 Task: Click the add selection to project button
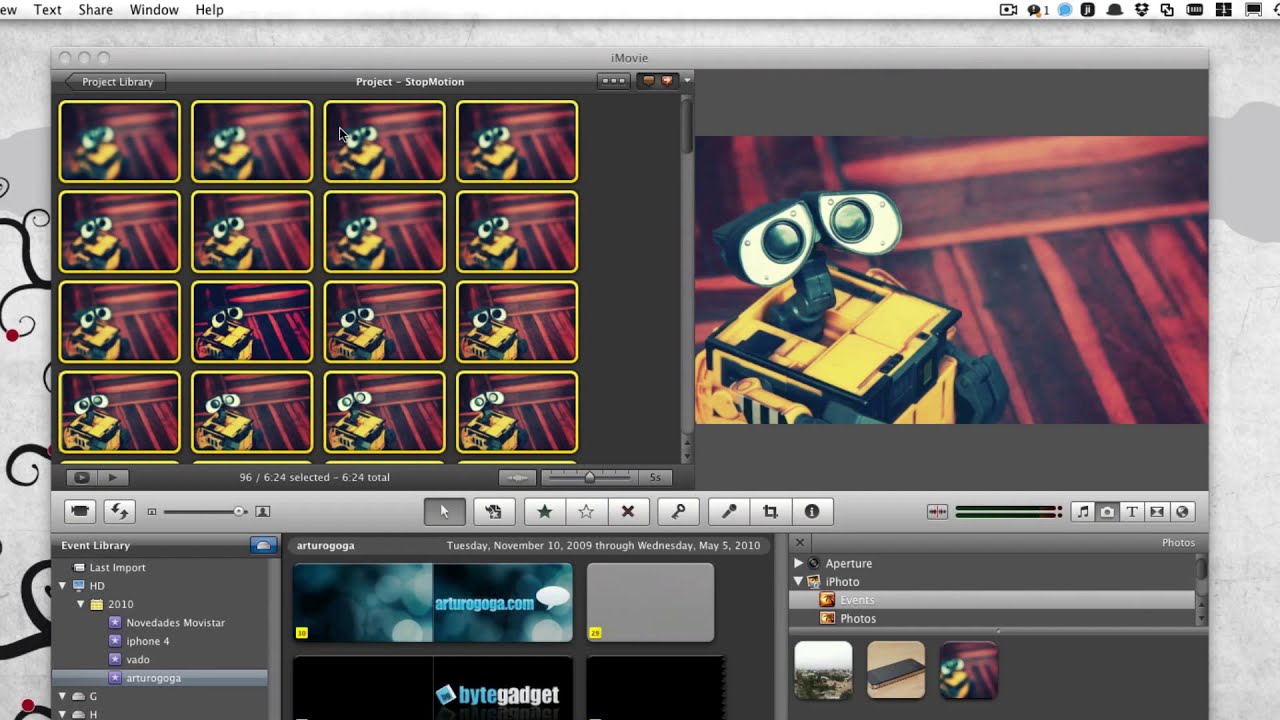(x=493, y=511)
